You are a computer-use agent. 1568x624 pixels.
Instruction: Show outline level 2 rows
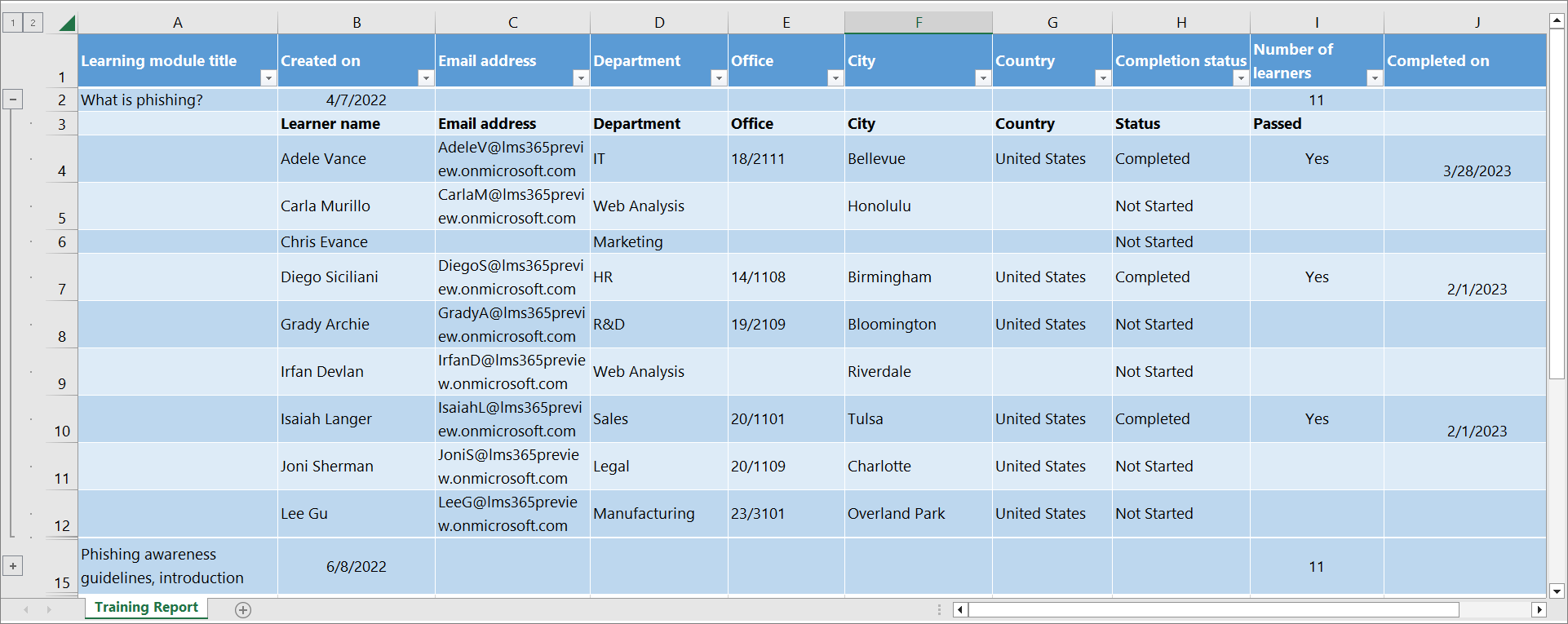(x=33, y=23)
